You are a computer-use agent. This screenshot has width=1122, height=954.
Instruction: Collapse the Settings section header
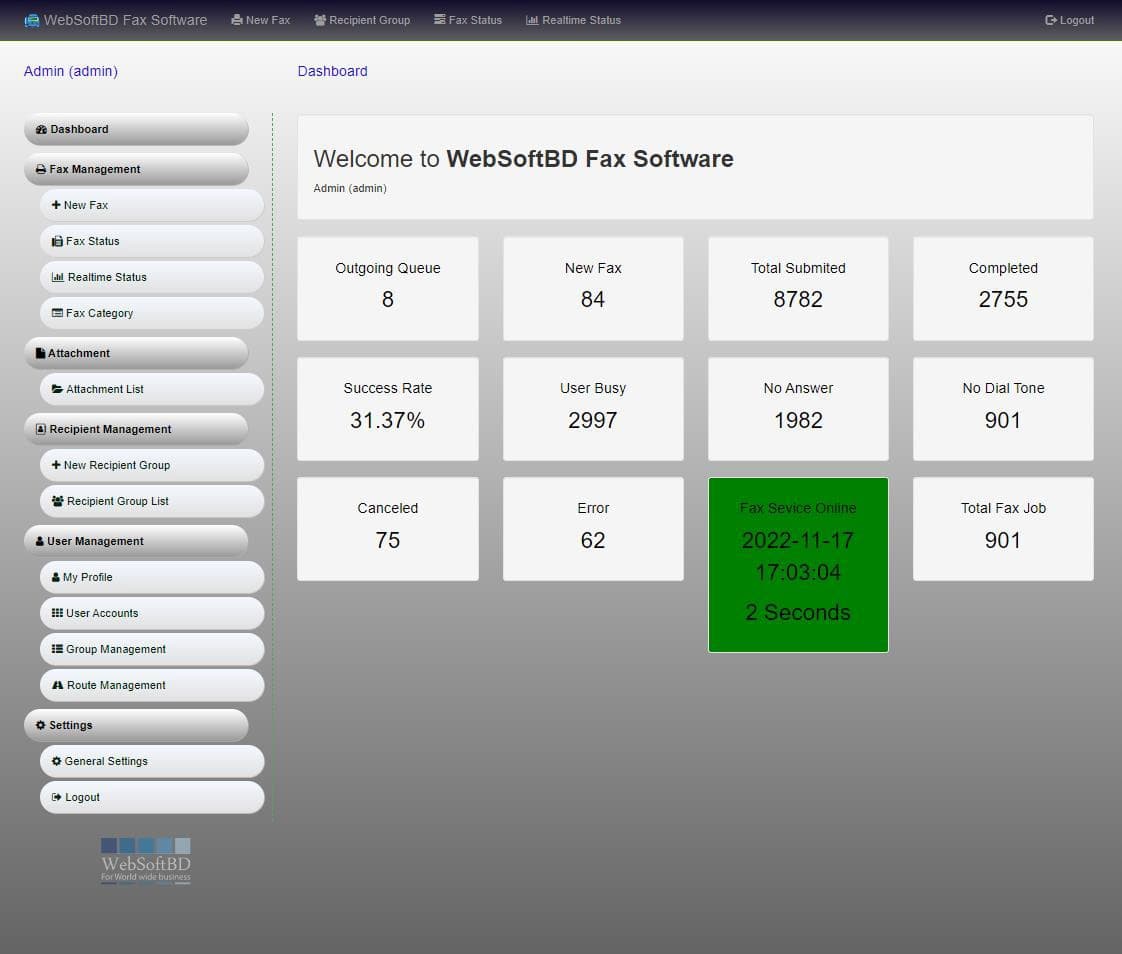[x=137, y=725]
